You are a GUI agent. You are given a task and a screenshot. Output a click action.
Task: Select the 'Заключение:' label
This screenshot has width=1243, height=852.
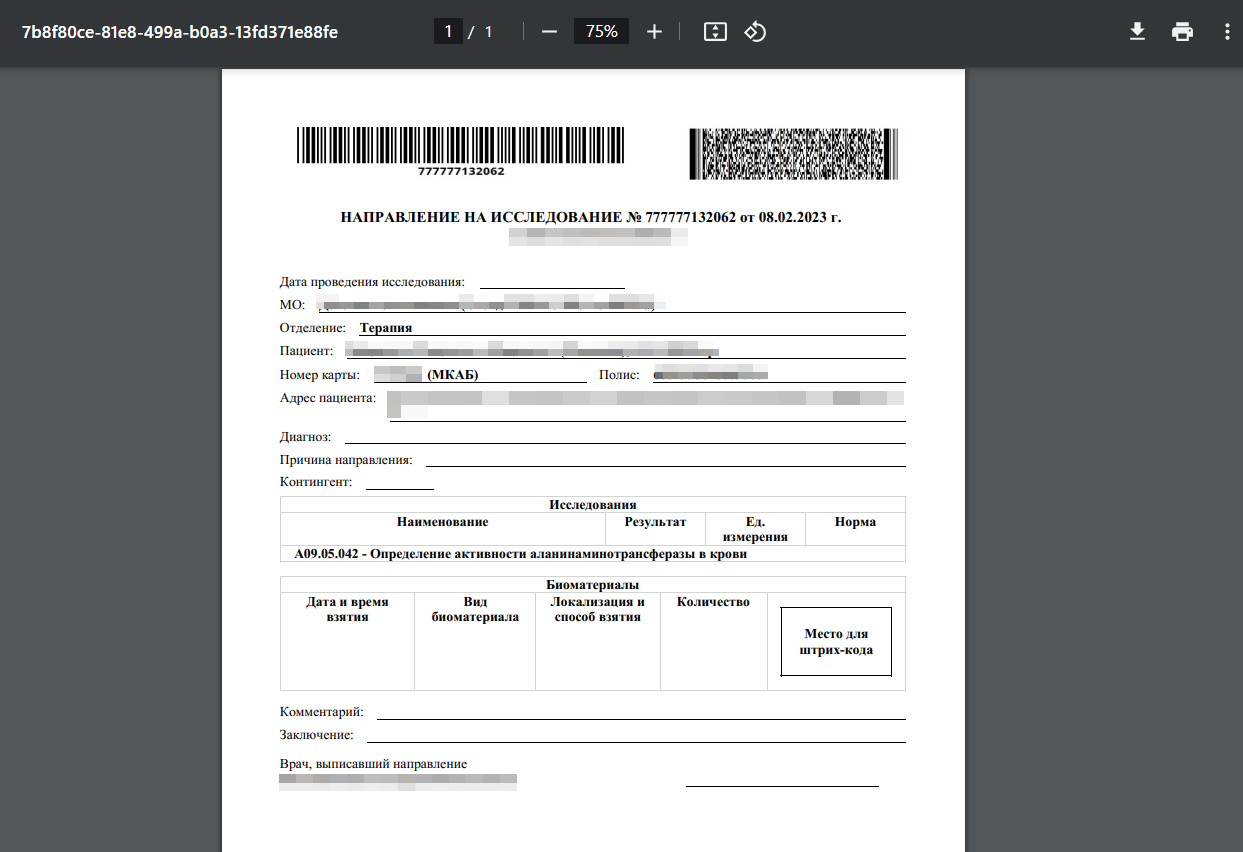point(317,735)
